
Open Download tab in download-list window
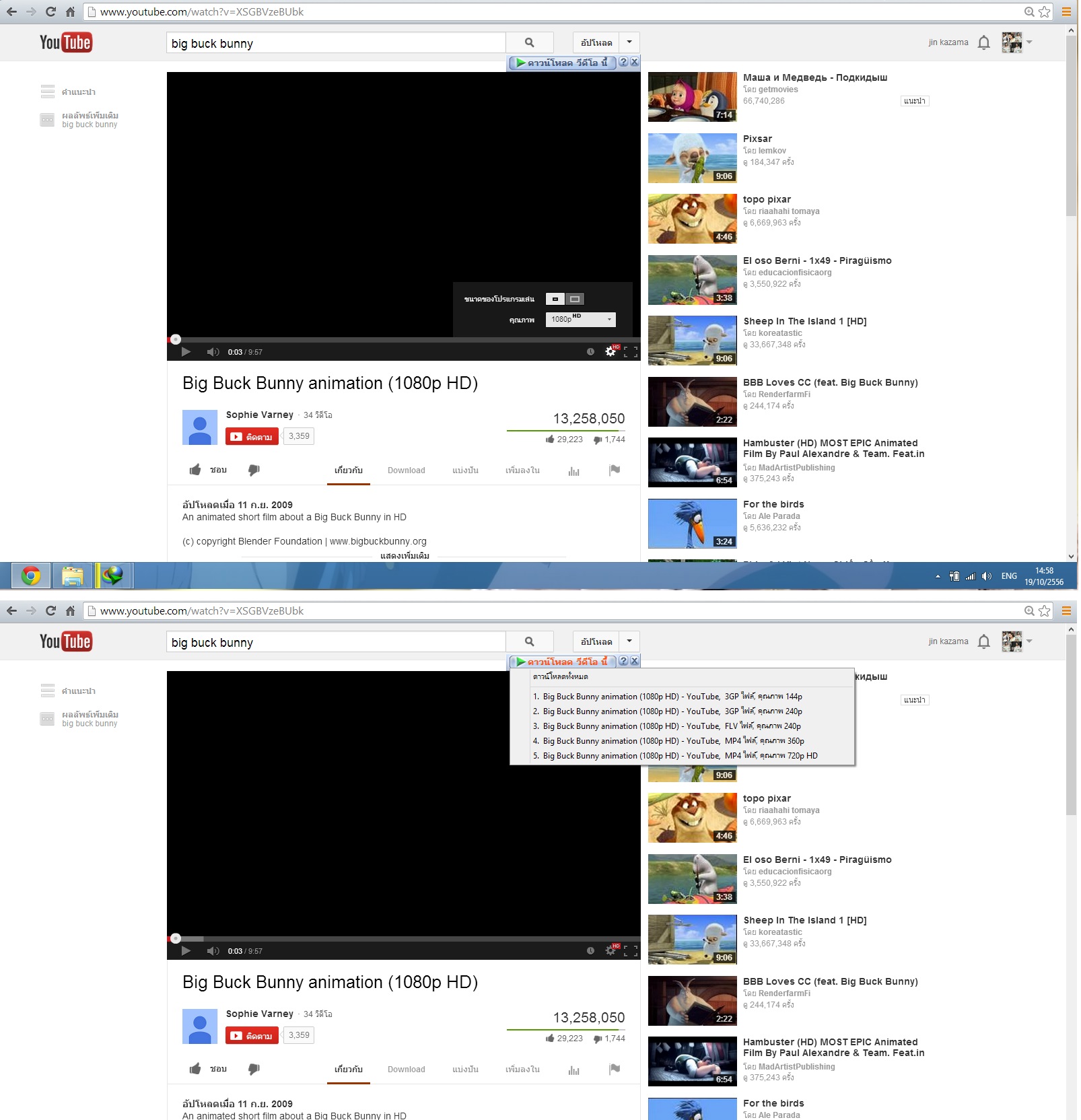click(x=406, y=1070)
